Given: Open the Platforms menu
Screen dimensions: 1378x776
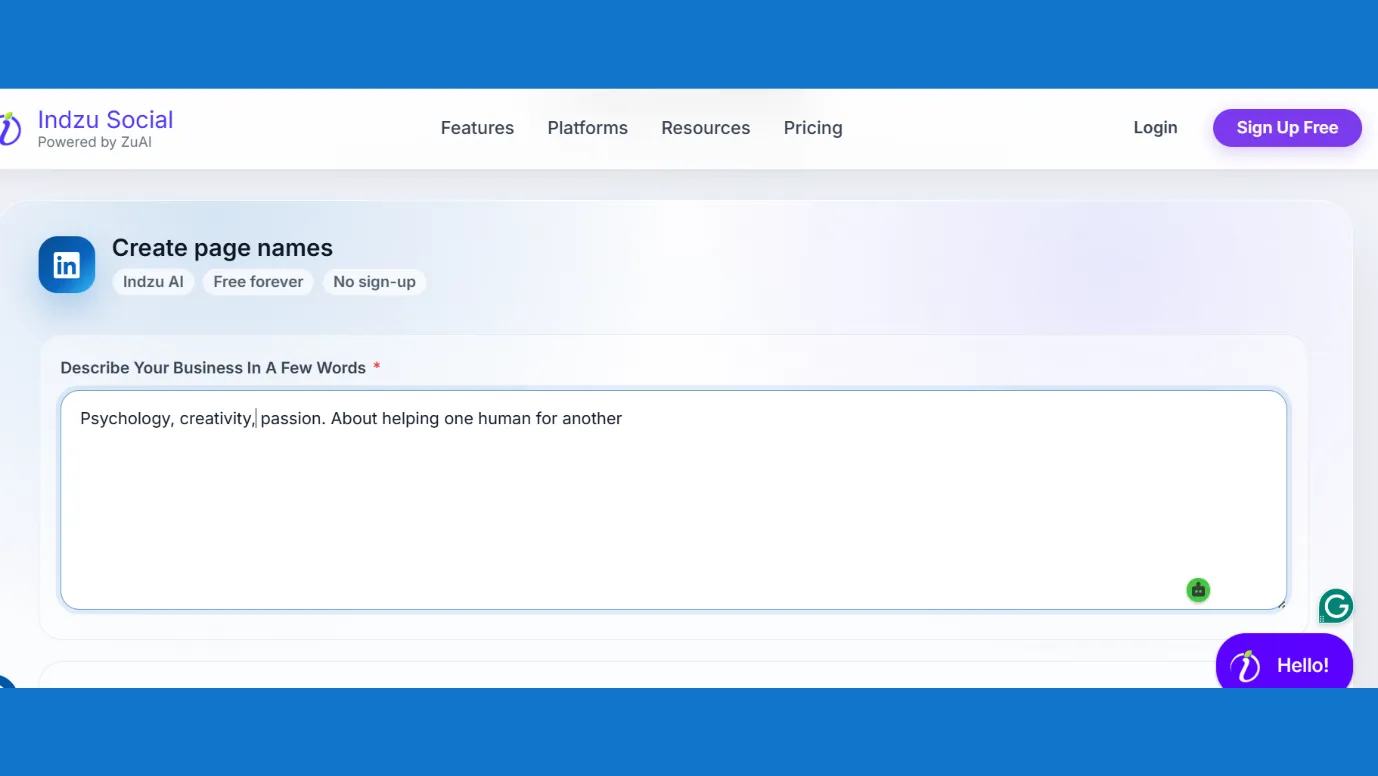Looking at the screenshot, I should (587, 128).
